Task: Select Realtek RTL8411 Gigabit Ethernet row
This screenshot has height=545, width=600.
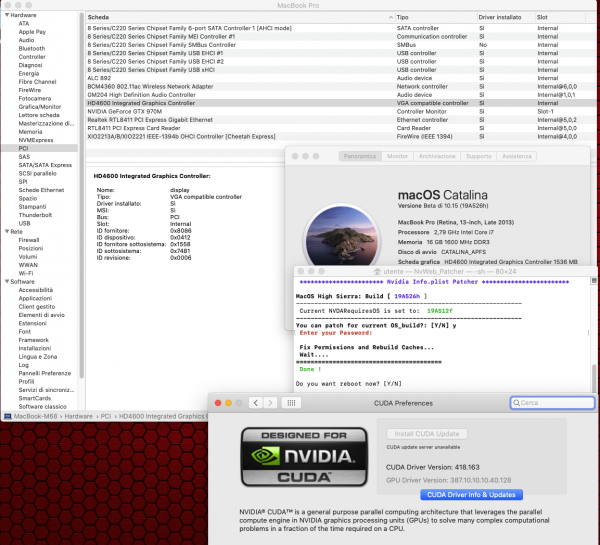Action: [341, 120]
